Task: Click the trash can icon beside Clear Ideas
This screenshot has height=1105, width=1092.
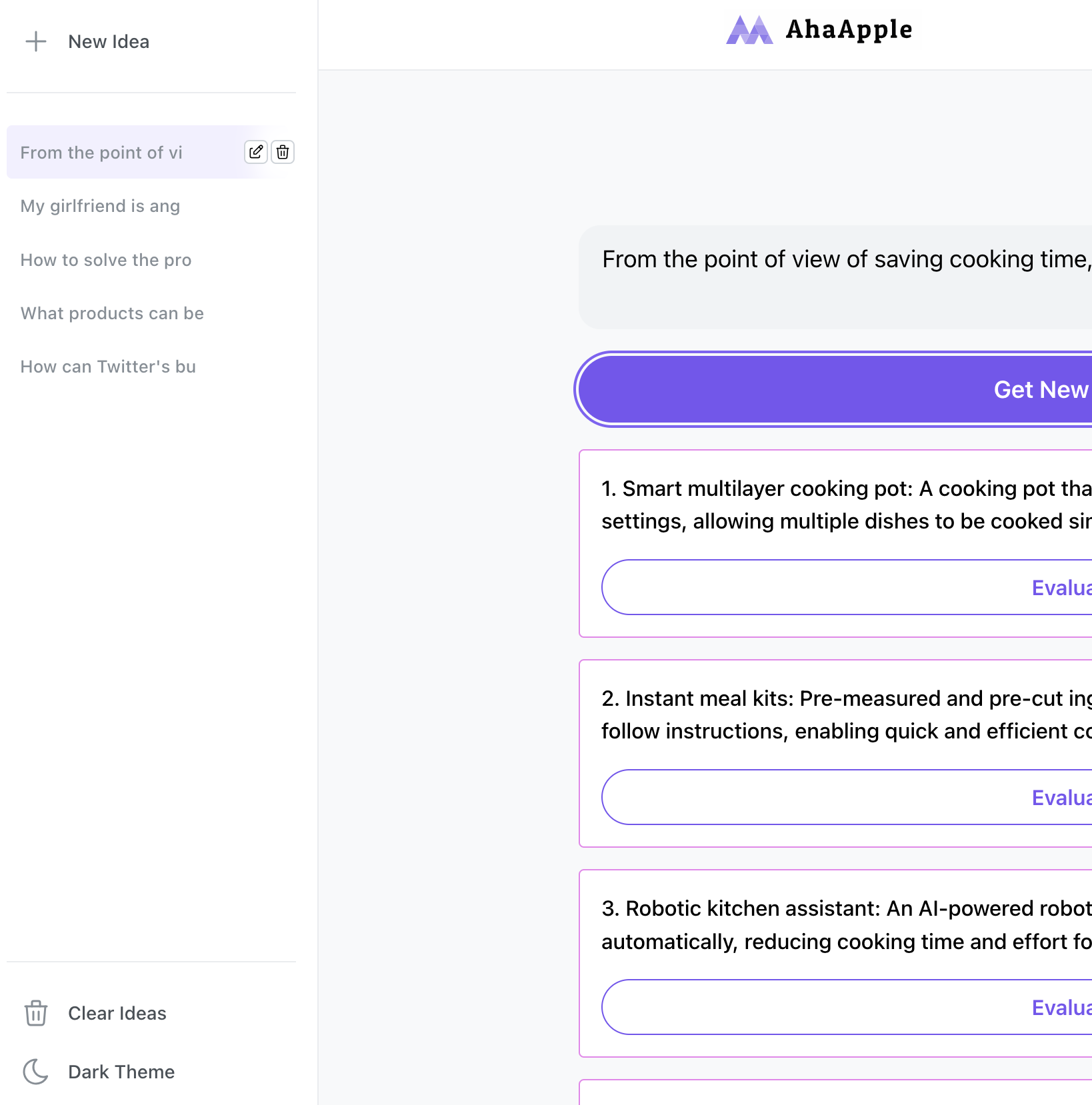Action: 36,1013
